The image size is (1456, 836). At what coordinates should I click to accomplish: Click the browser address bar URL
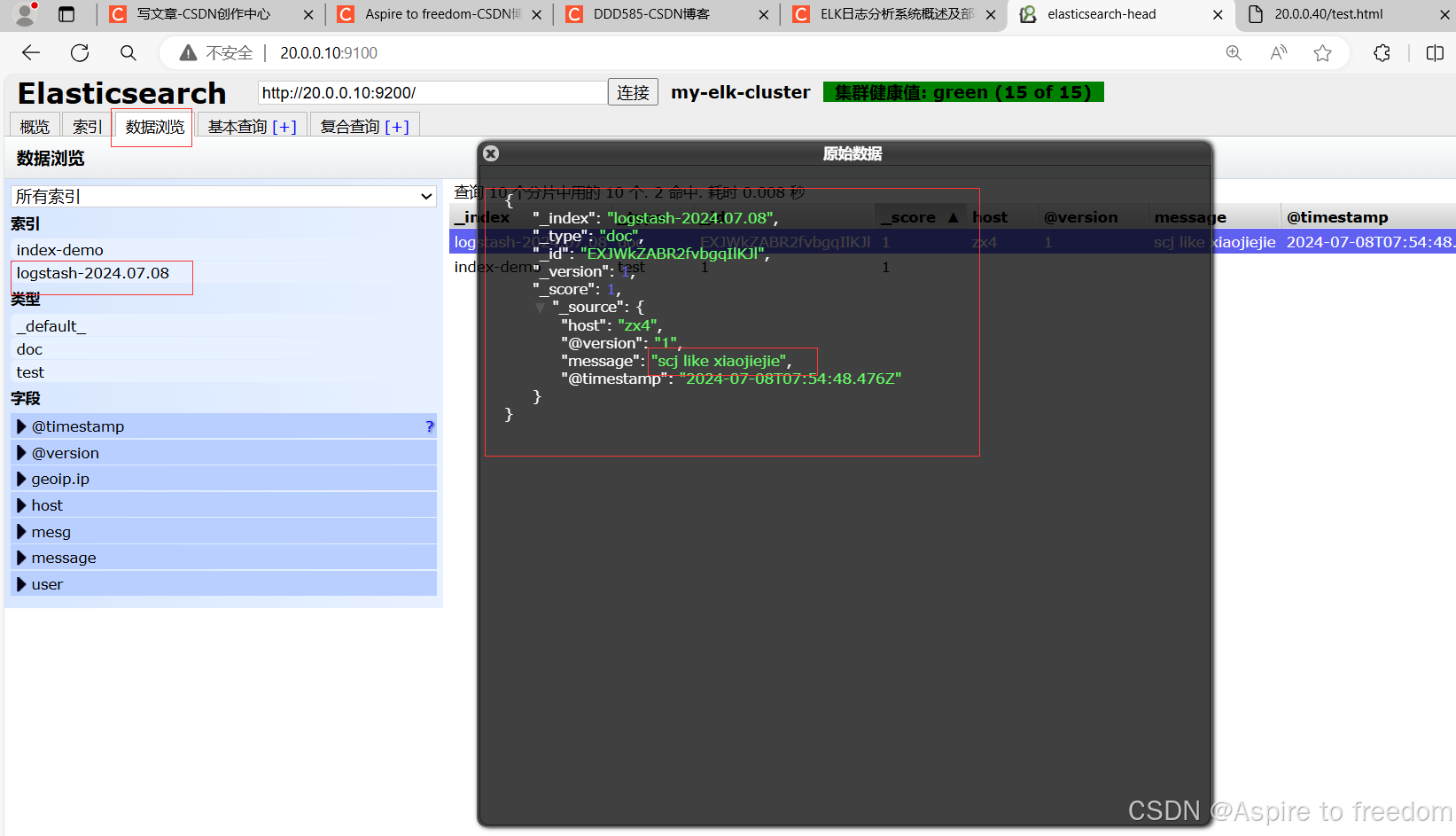pos(329,53)
